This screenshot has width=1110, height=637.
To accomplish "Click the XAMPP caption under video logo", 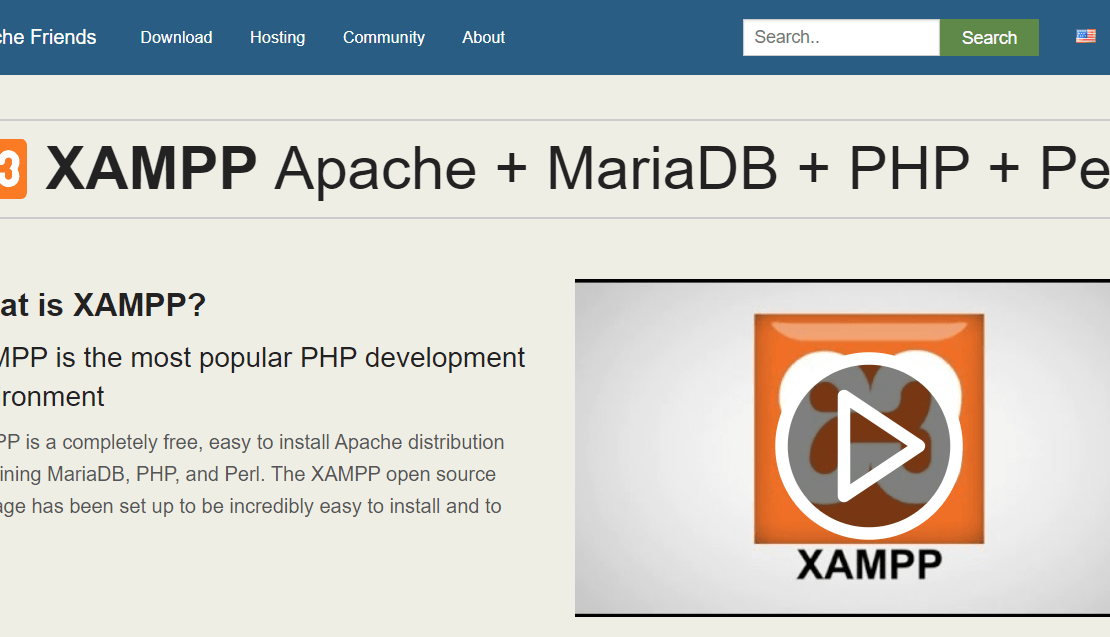I will click(x=869, y=565).
